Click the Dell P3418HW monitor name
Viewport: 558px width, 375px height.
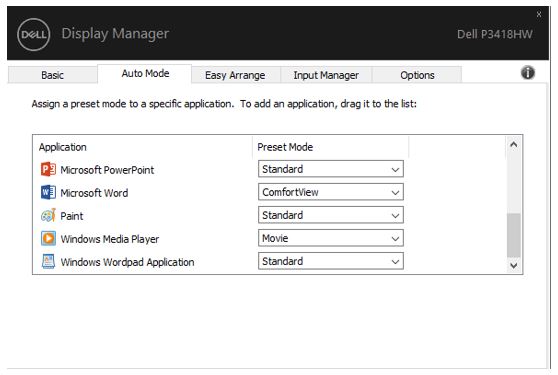495,34
